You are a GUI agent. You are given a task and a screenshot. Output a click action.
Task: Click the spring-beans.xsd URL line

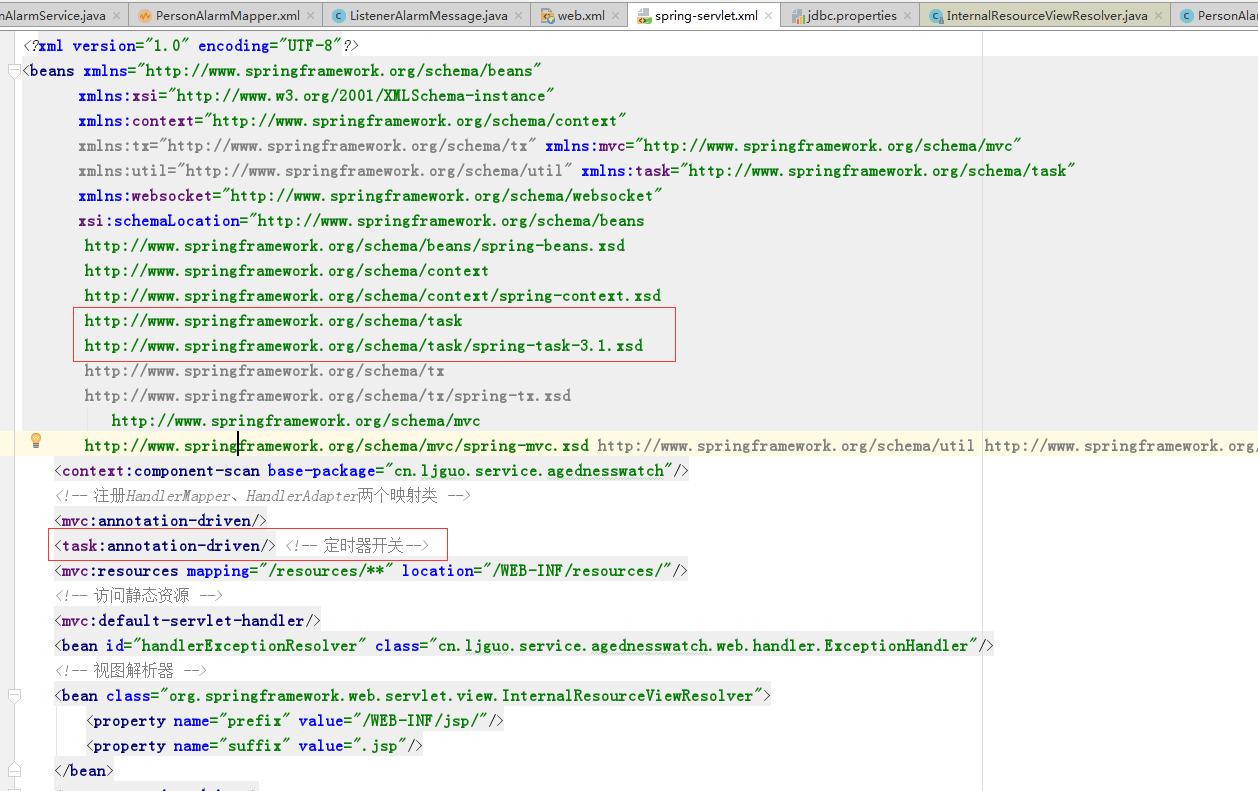(x=355, y=246)
